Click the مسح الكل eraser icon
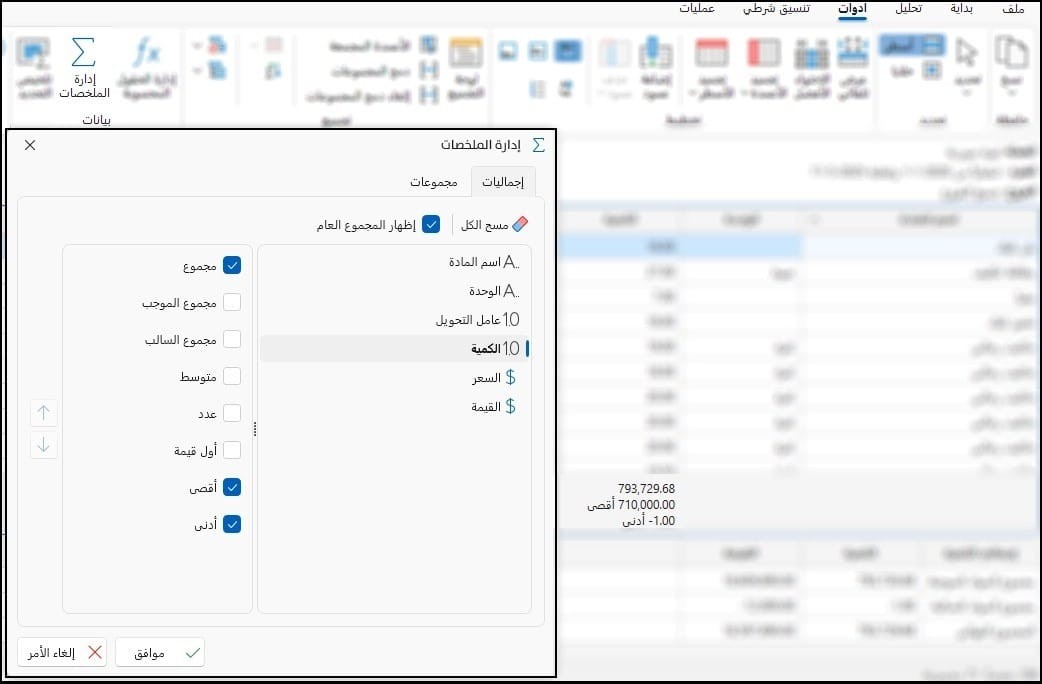This screenshot has width=1042, height=684. pyautogui.click(x=520, y=225)
